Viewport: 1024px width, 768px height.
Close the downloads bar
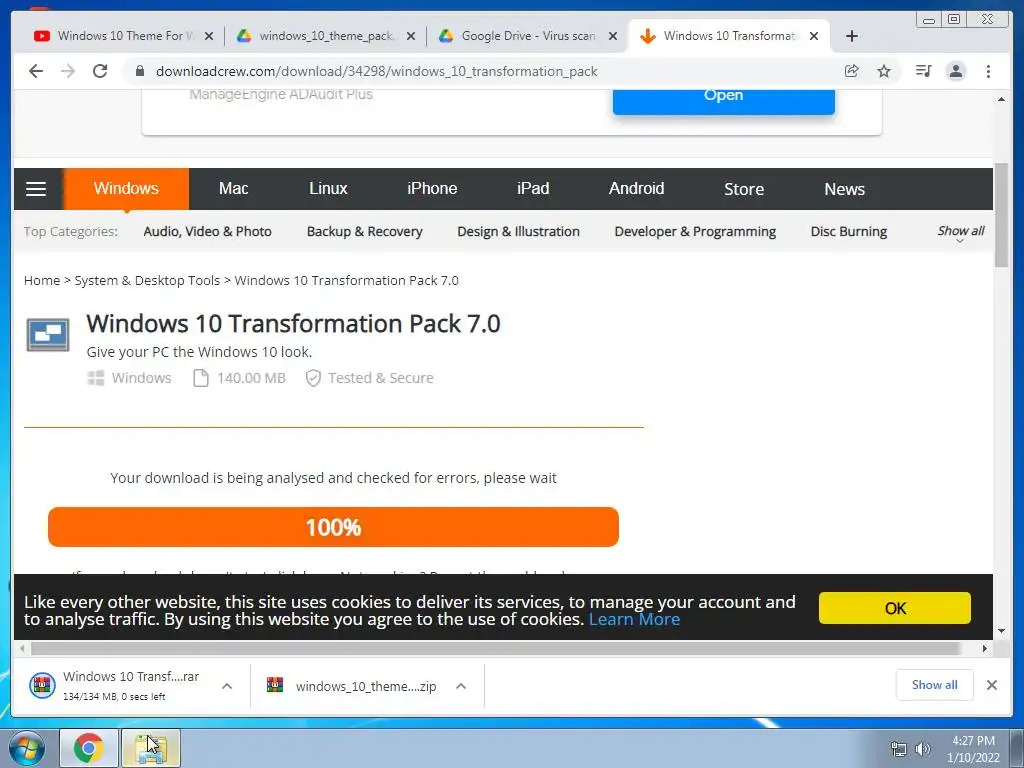point(991,684)
